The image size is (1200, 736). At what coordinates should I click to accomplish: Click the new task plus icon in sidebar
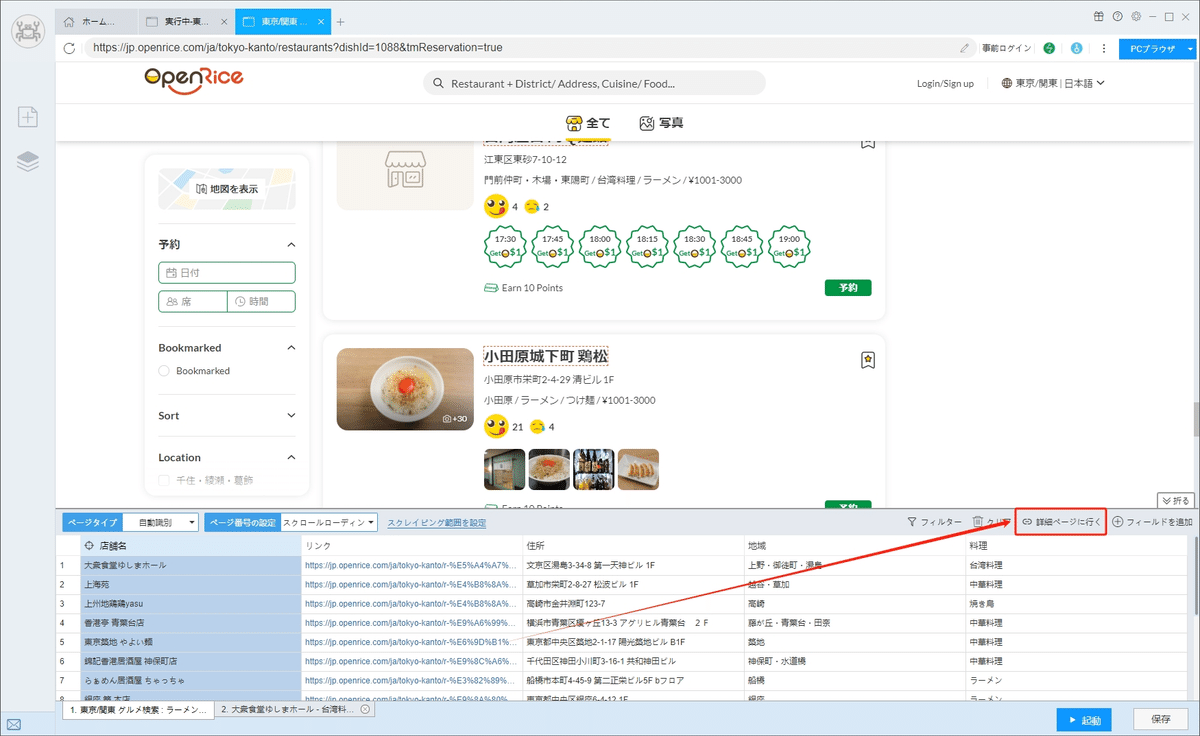pos(28,117)
